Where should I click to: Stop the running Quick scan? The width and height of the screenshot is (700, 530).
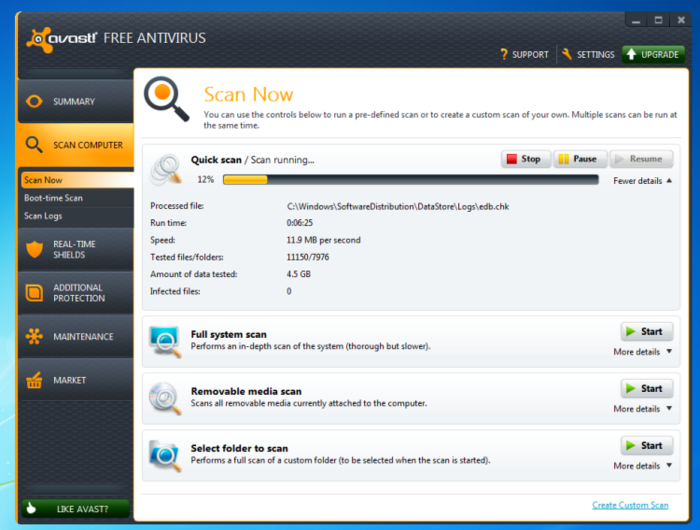click(x=526, y=159)
